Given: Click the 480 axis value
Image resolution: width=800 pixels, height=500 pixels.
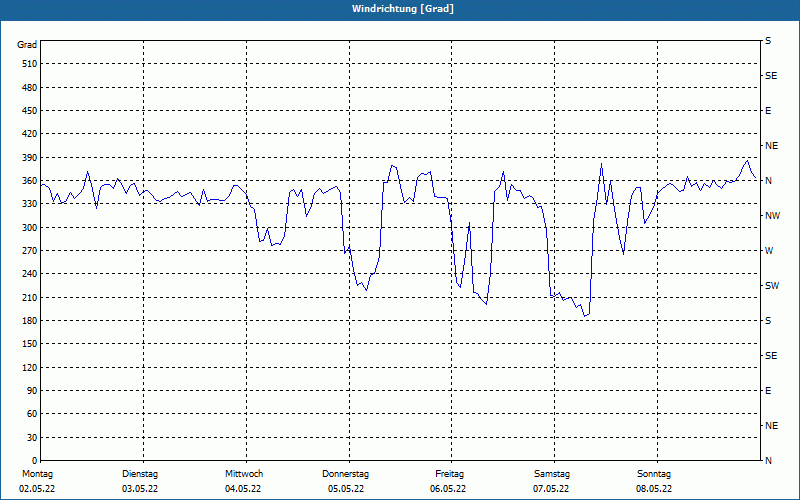Looking at the screenshot, I should coord(30,88).
